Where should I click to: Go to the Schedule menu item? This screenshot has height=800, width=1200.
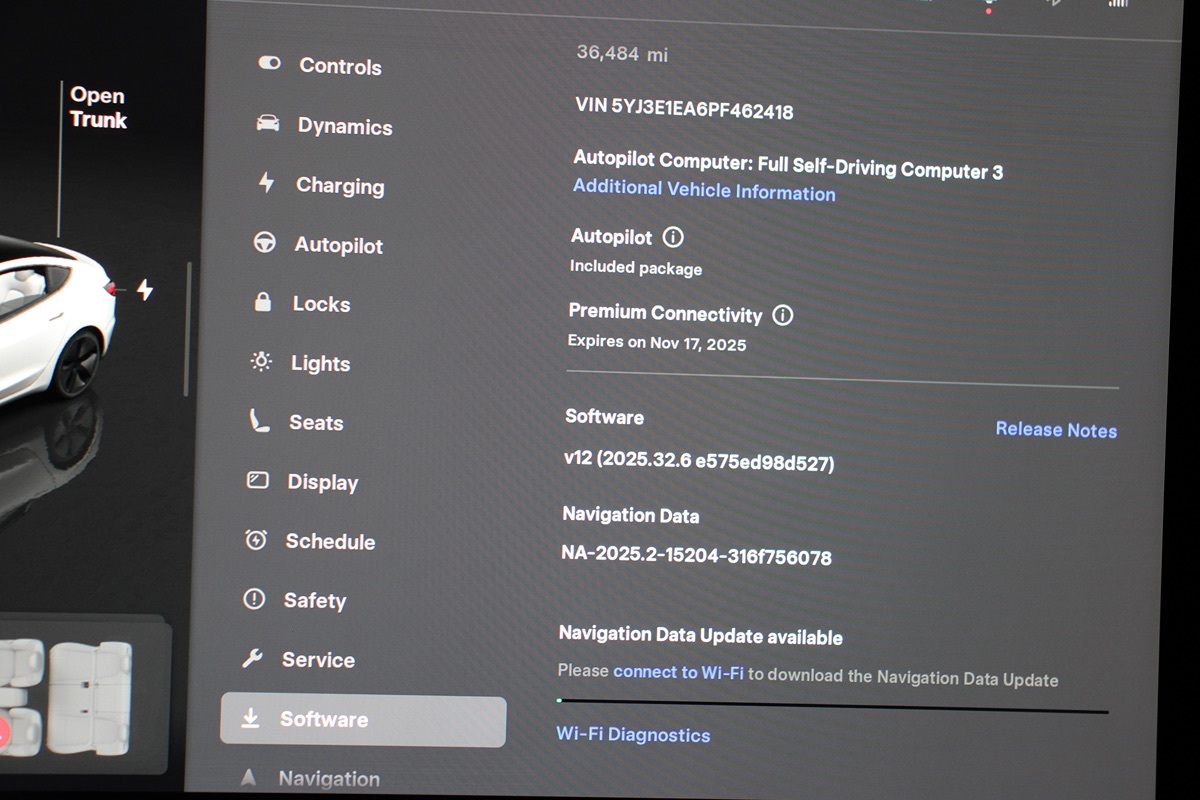pos(330,541)
